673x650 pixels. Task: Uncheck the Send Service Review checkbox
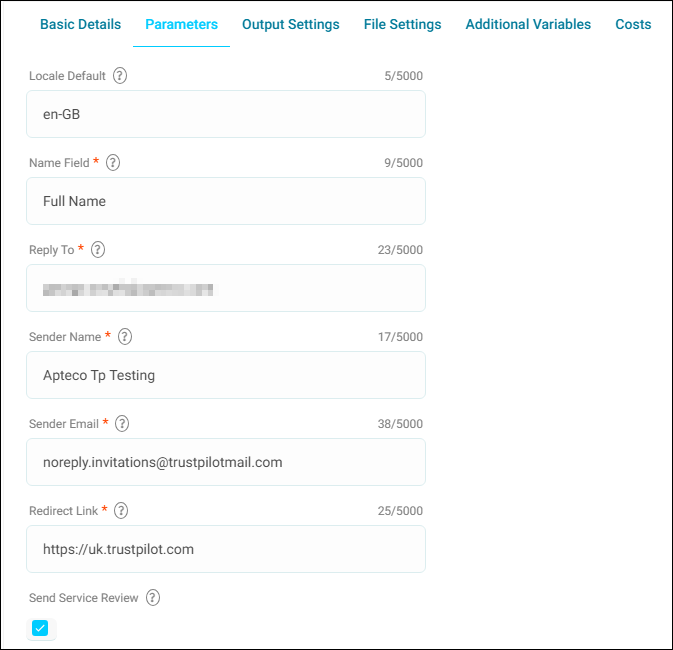point(40,629)
